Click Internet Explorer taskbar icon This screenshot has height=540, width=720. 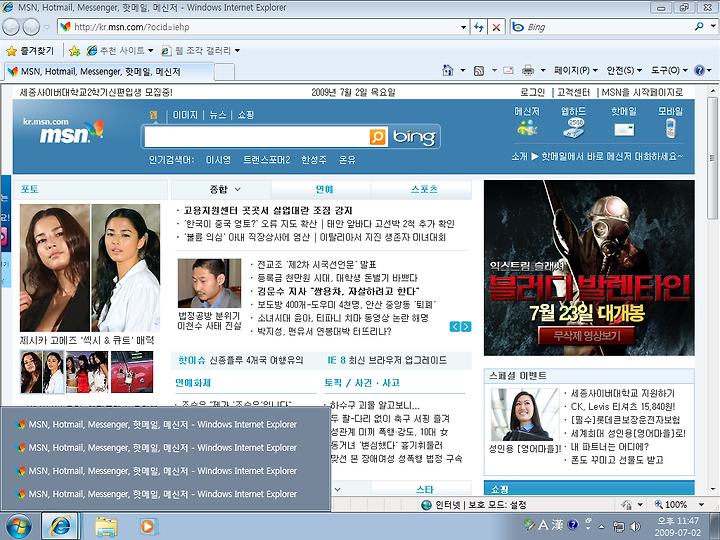pos(61,526)
